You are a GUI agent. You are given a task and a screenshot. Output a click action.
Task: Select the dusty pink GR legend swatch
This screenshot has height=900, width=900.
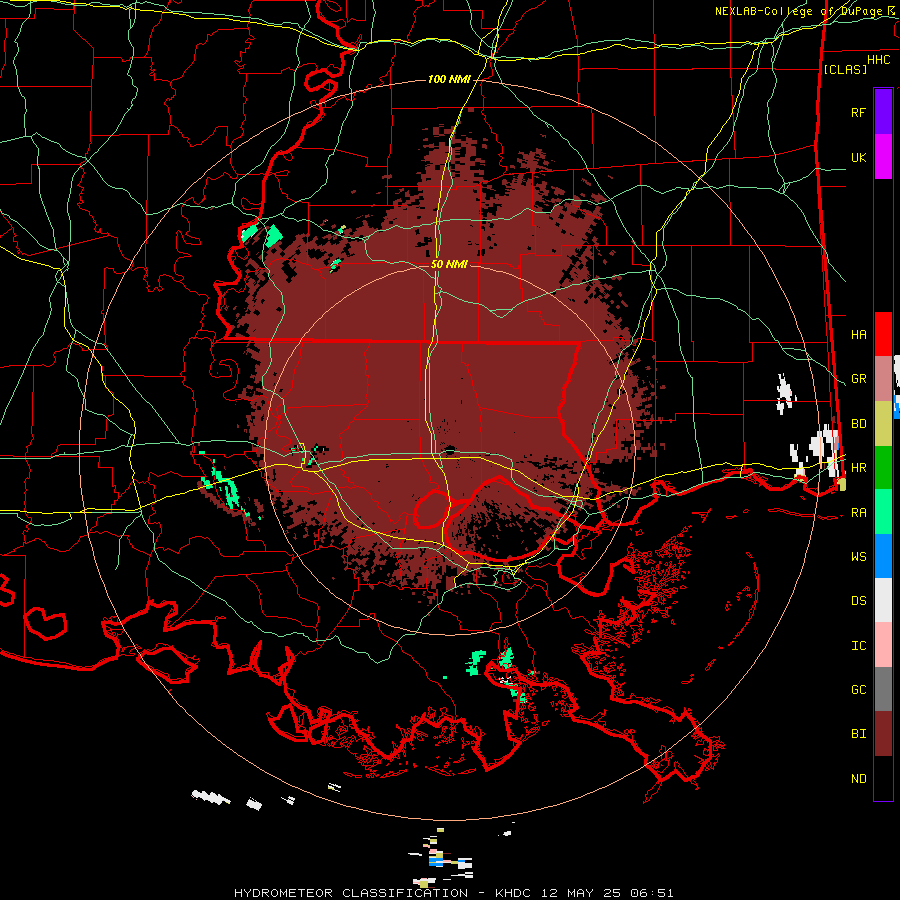pos(883,379)
